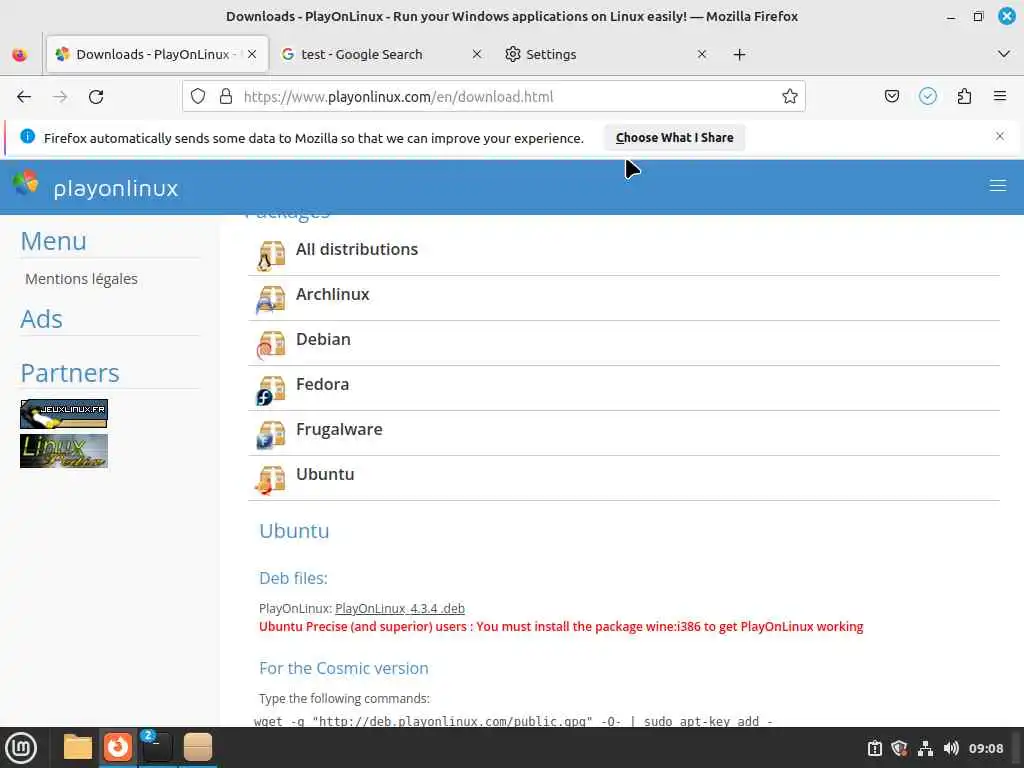This screenshot has width=1024, height=768.
Task: Close the Settings tab
Action: 701,54
